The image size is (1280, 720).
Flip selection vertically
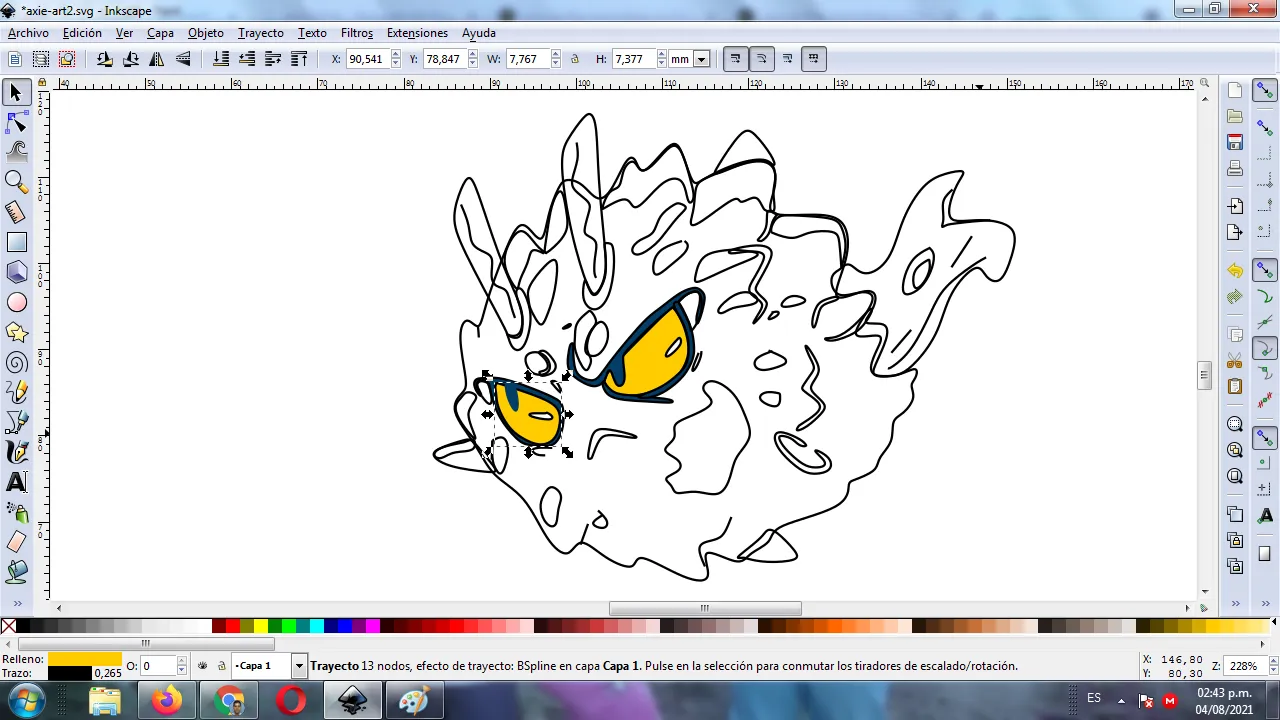(x=183, y=59)
